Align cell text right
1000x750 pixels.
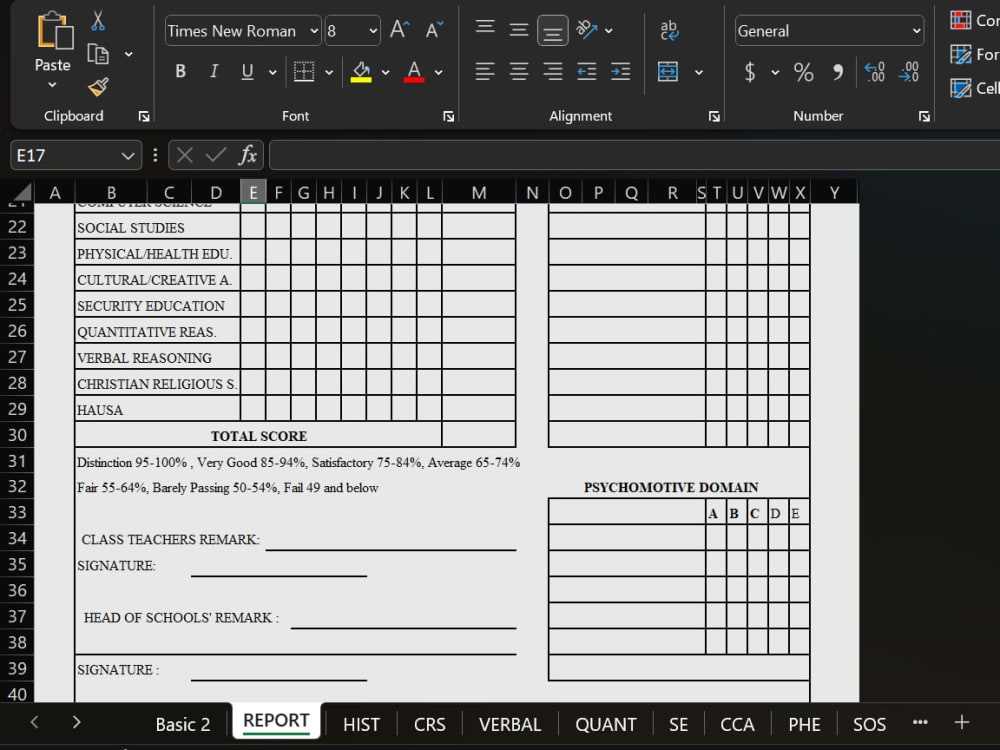tap(553, 71)
